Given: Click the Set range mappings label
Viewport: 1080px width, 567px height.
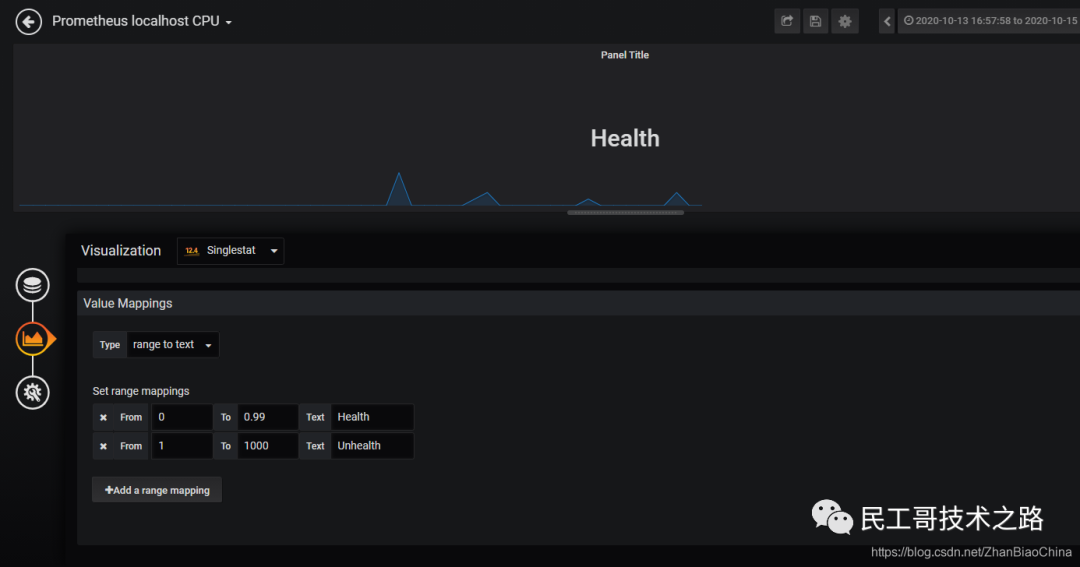Looking at the screenshot, I should [141, 391].
